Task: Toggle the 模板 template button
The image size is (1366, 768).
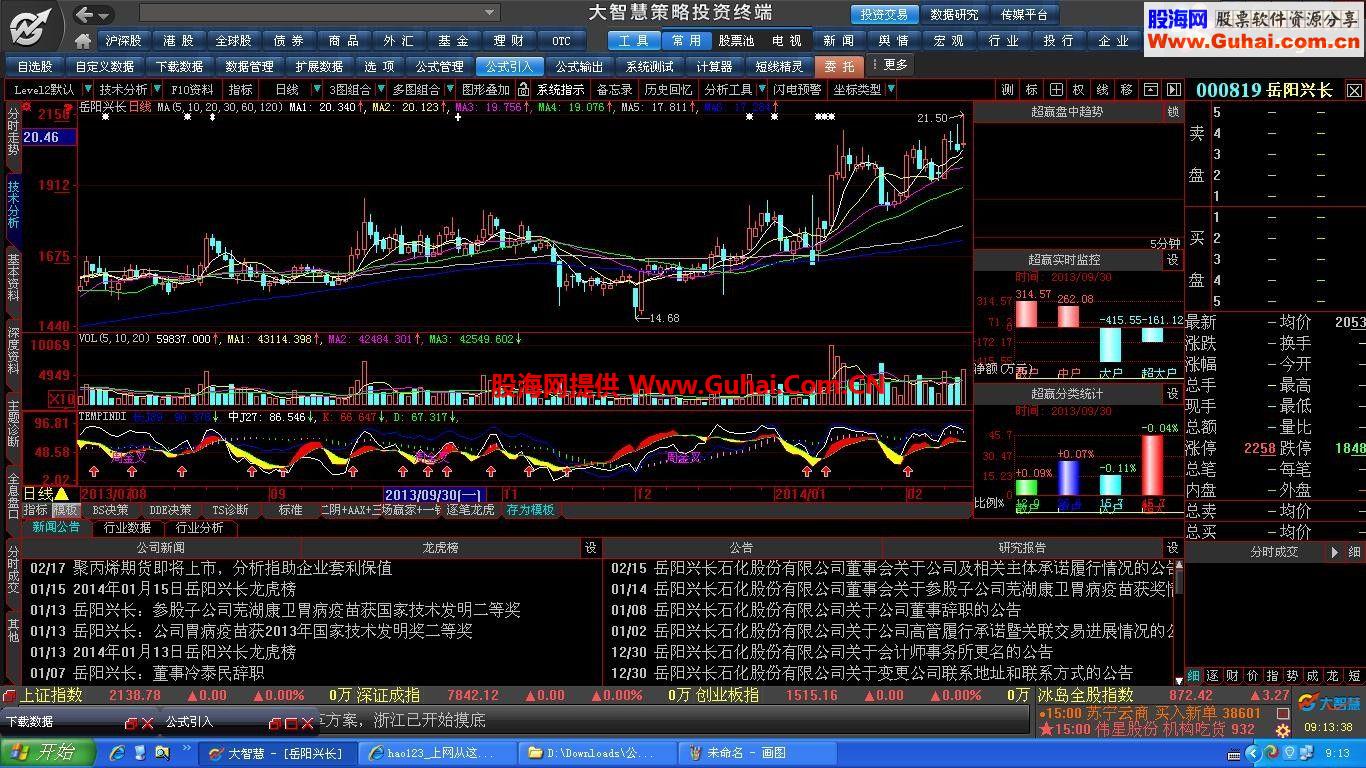Action: pyautogui.click(x=65, y=510)
